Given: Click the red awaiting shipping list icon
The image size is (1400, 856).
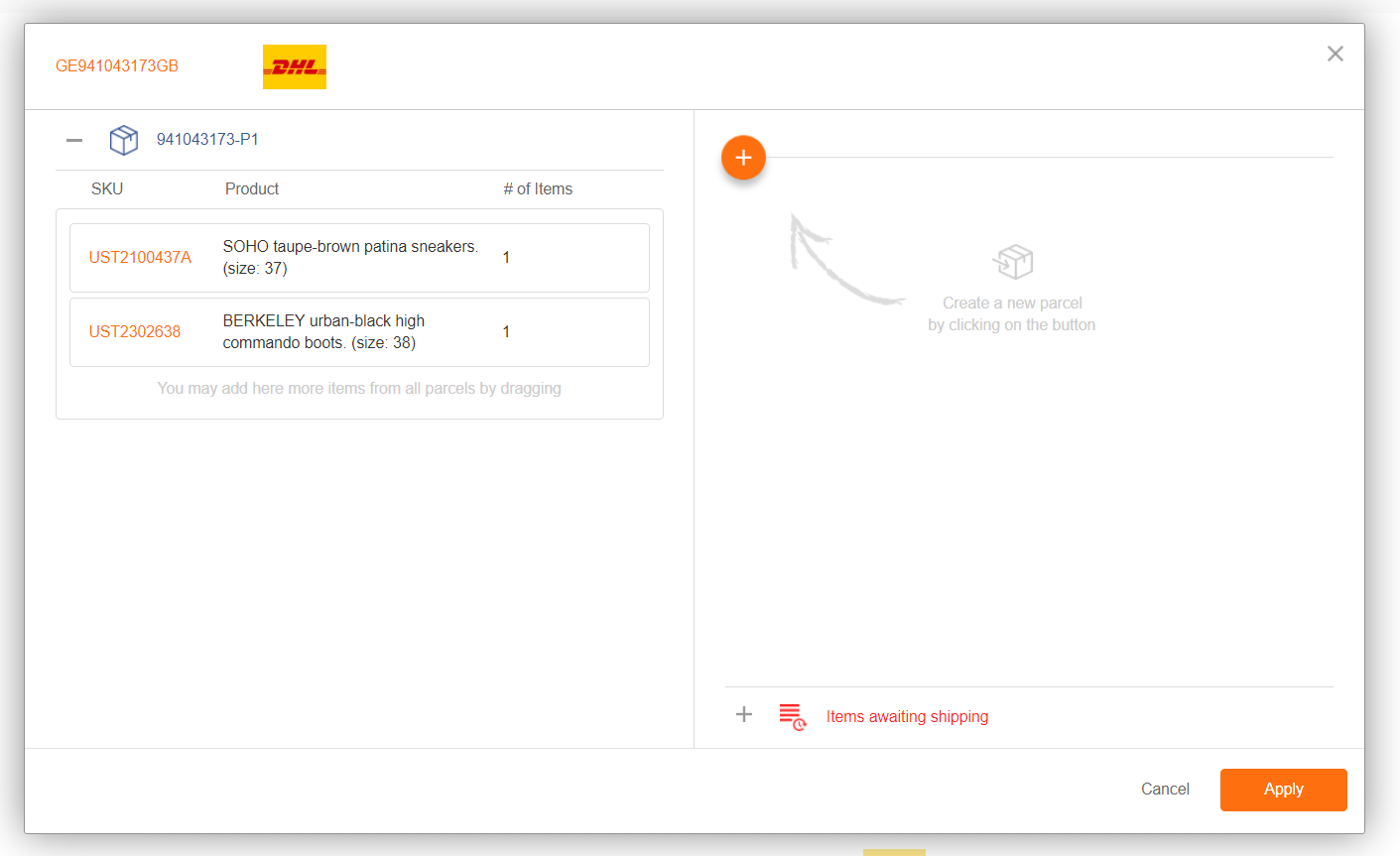Looking at the screenshot, I should pos(792,716).
